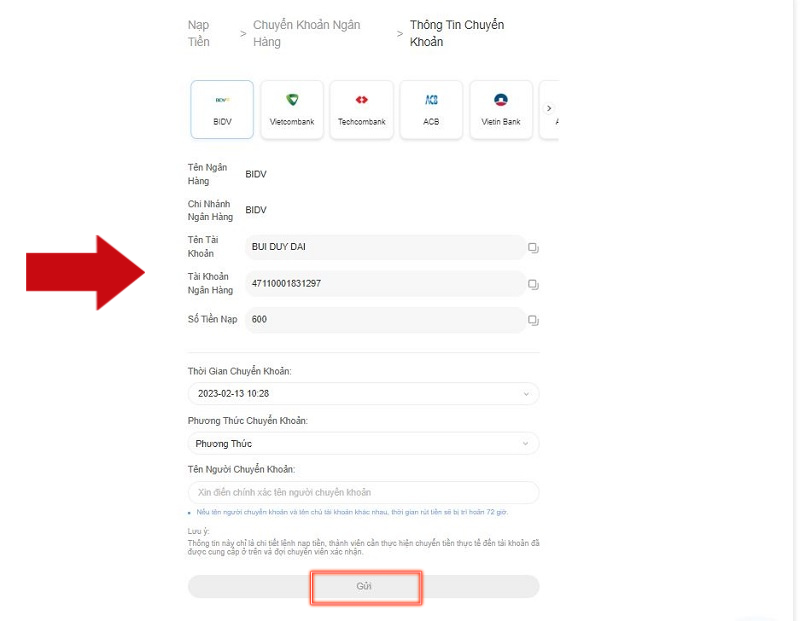
Task: Select the Vietcombank logo icon
Action: click(x=291, y=100)
